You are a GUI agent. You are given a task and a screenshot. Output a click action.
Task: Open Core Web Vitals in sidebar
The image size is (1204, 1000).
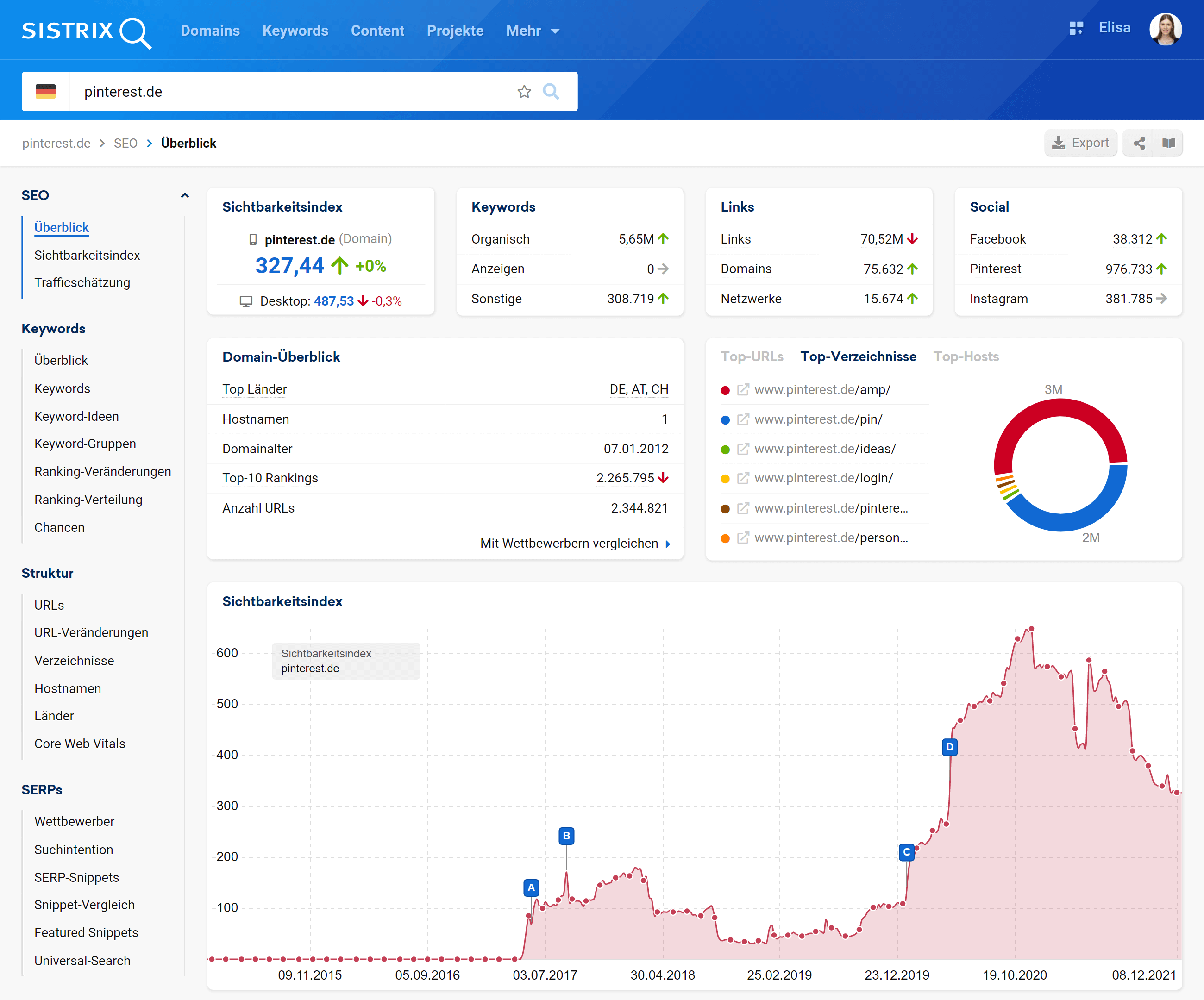[80, 743]
